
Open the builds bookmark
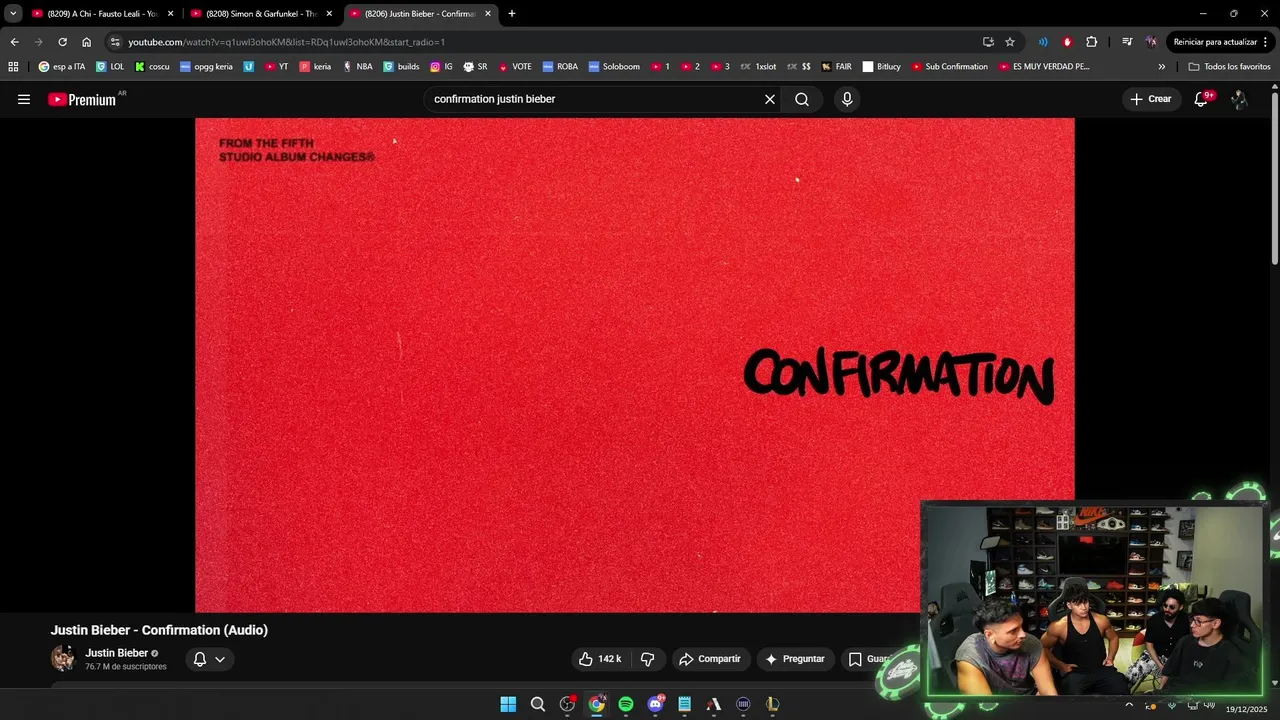[x=401, y=67]
